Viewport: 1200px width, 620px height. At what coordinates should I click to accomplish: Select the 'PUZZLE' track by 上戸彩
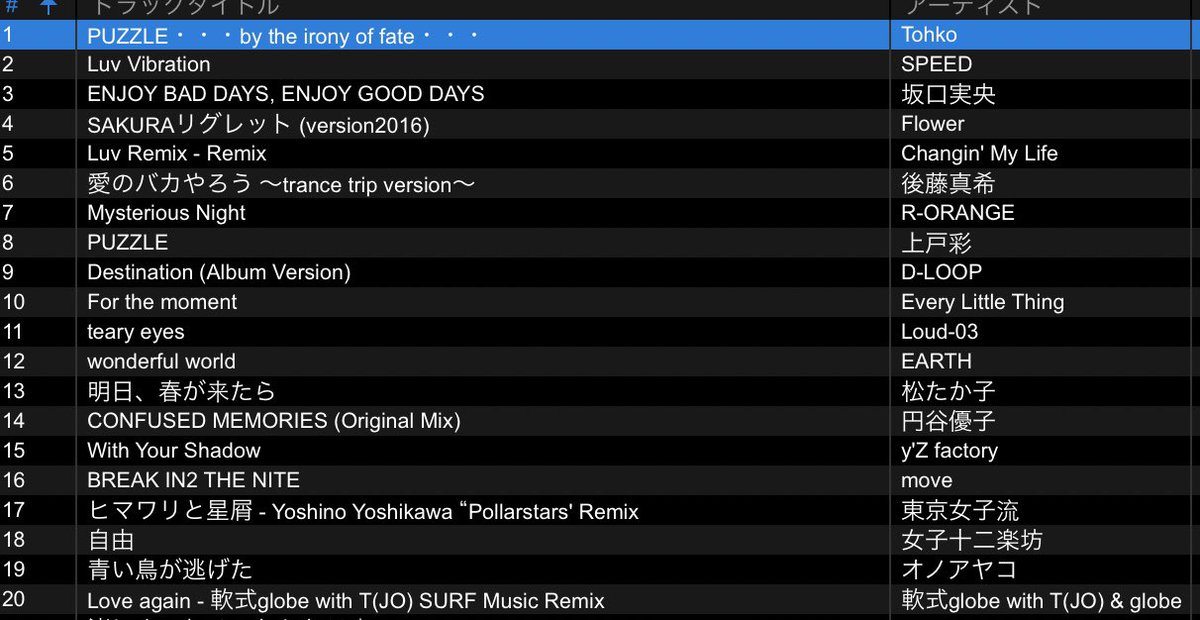(127, 243)
